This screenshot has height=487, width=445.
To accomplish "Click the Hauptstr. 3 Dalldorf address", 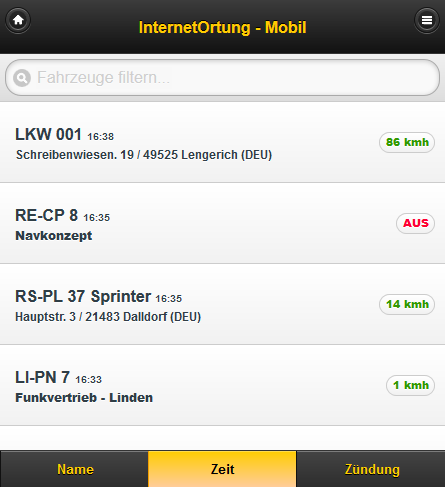I will point(108,317).
